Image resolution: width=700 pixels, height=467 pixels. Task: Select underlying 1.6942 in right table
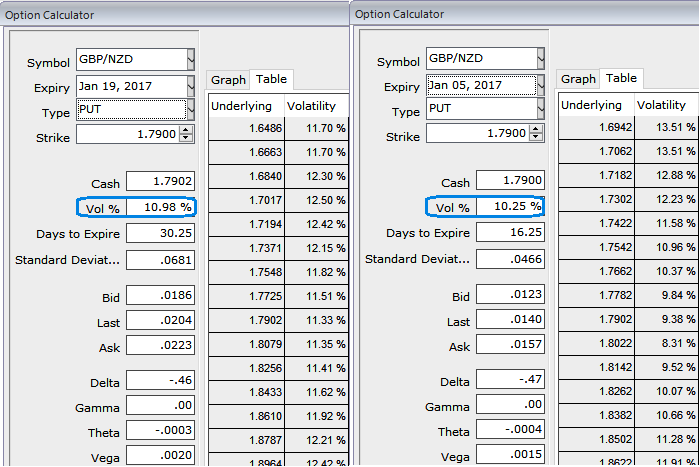pos(596,128)
